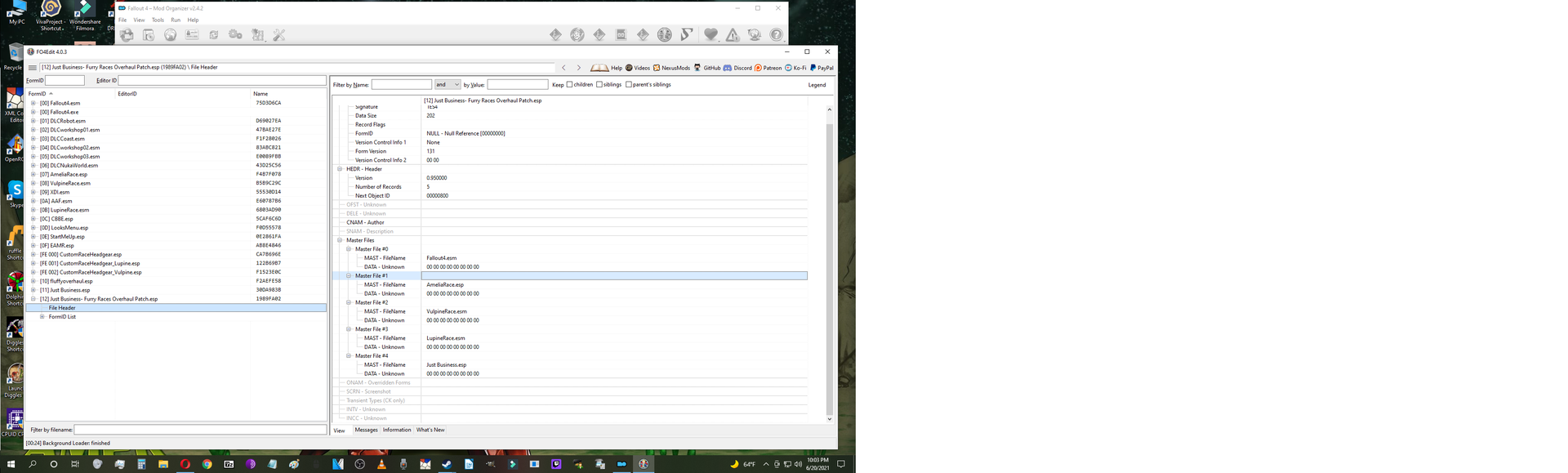The width and height of the screenshot is (1568, 473).
Task: Click the by Value input field
Action: [518, 84]
